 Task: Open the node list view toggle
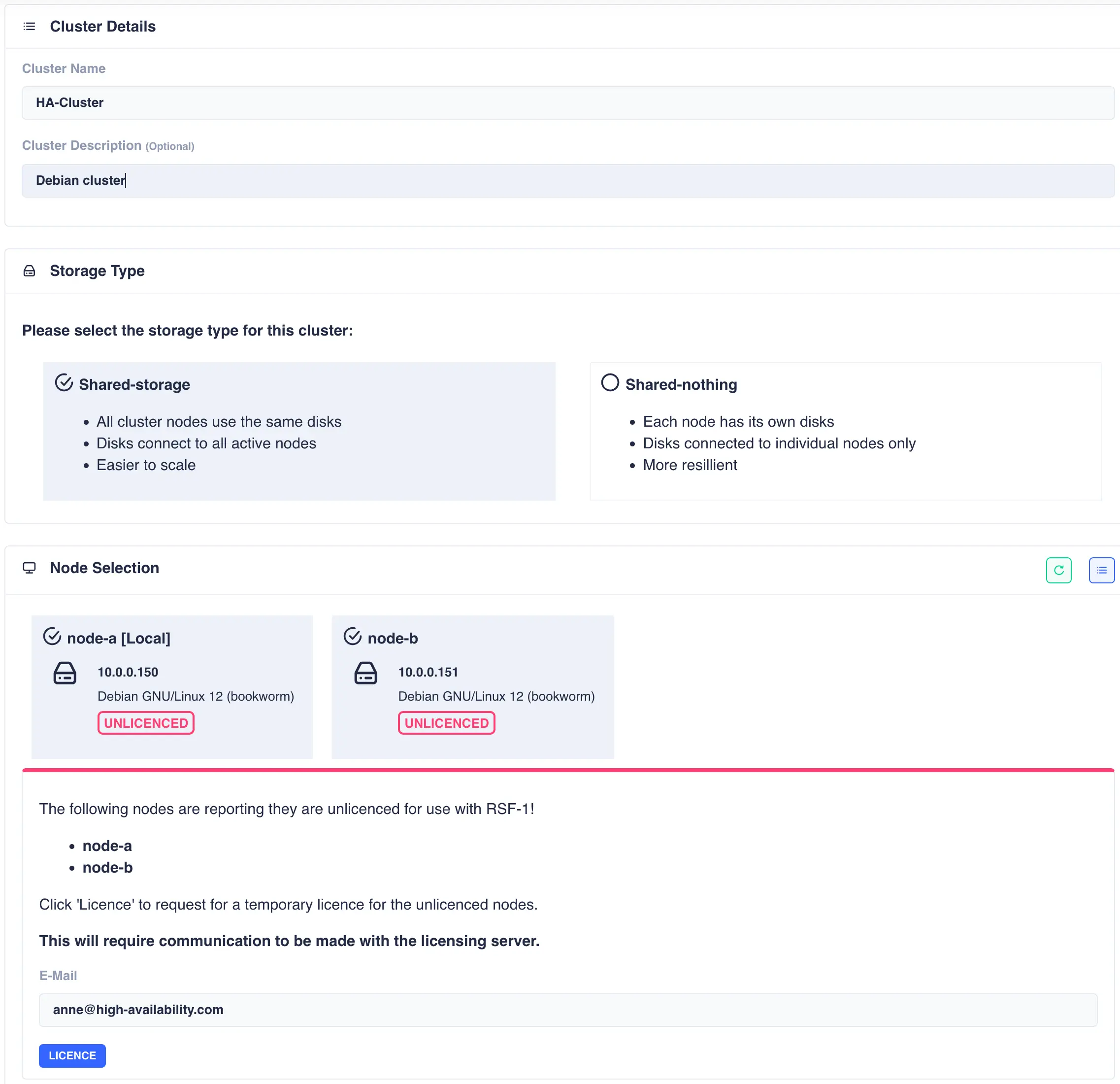pos(1102,570)
